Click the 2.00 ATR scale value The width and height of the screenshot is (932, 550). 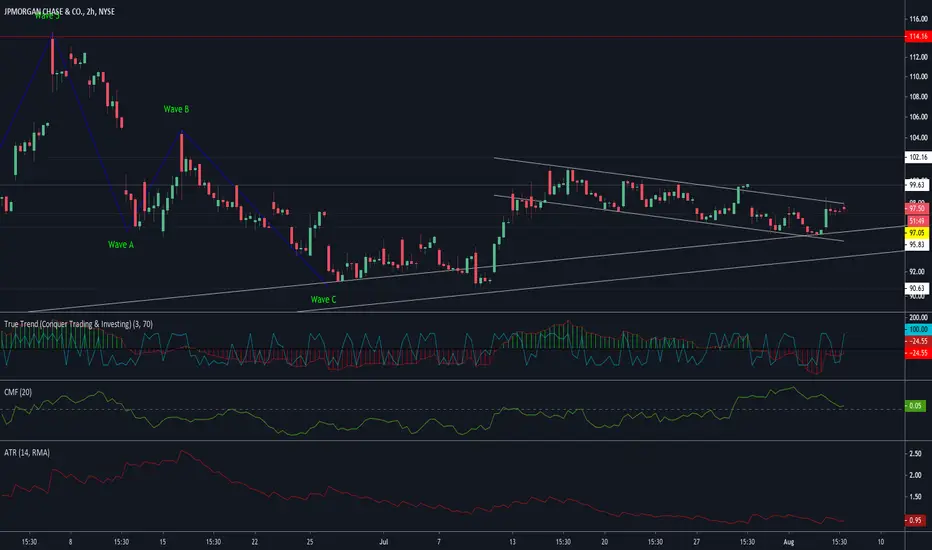click(x=915, y=475)
